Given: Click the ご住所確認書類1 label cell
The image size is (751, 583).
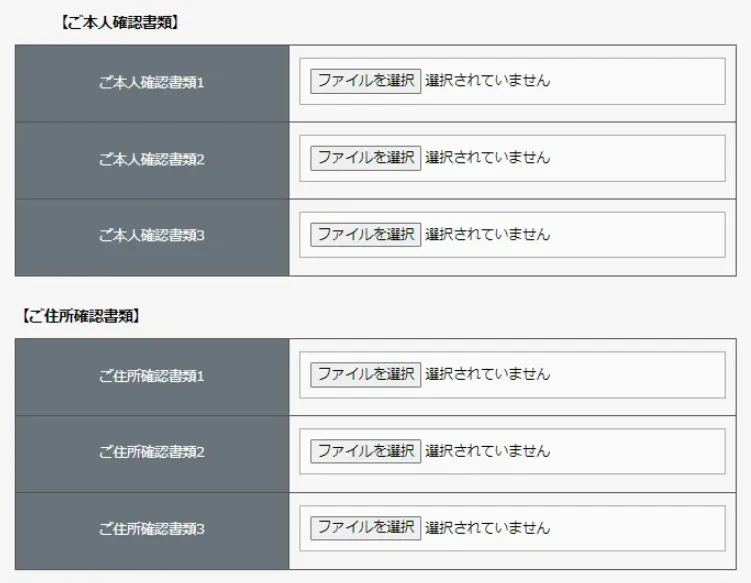Looking at the screenshot, I should (152, 376).
